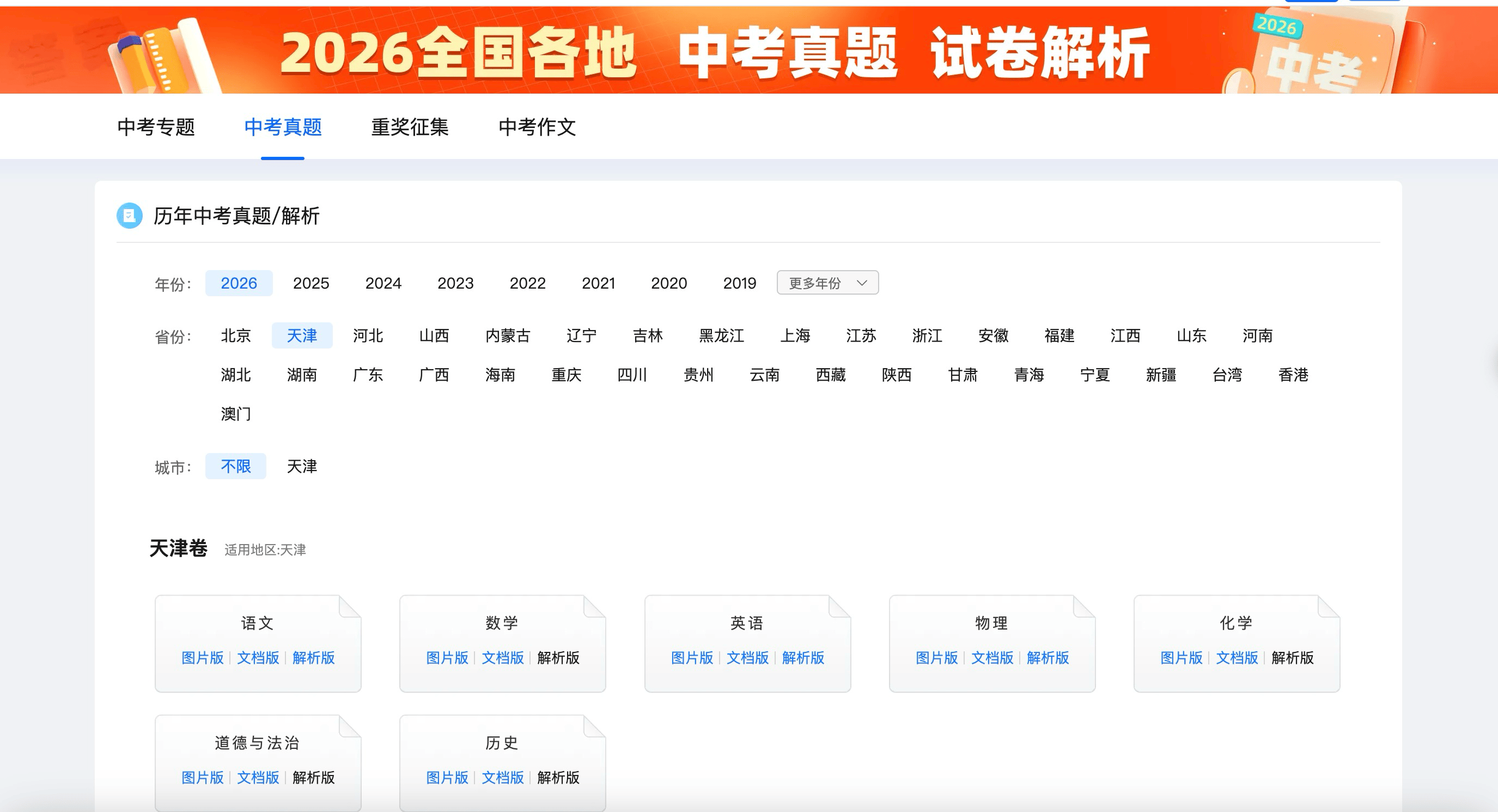Select province 湖北
The height and width of the screenshot is (812, 1498).
click(x=235, y=375)
